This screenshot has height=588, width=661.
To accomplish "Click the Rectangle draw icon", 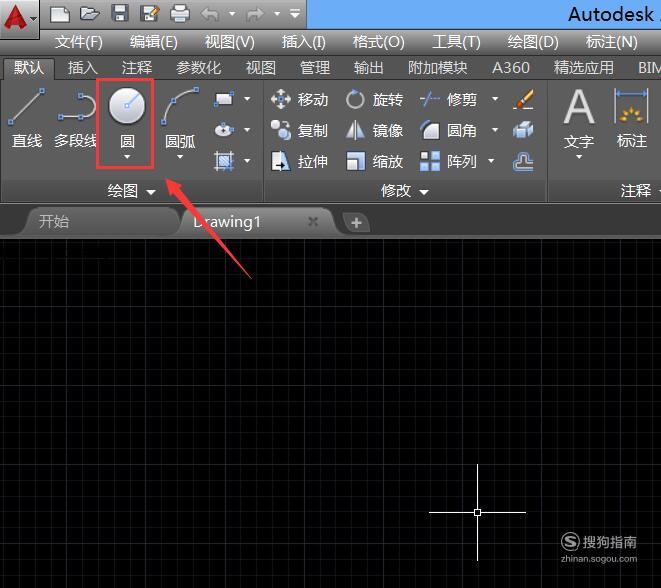I will click(x=224, y=99).
